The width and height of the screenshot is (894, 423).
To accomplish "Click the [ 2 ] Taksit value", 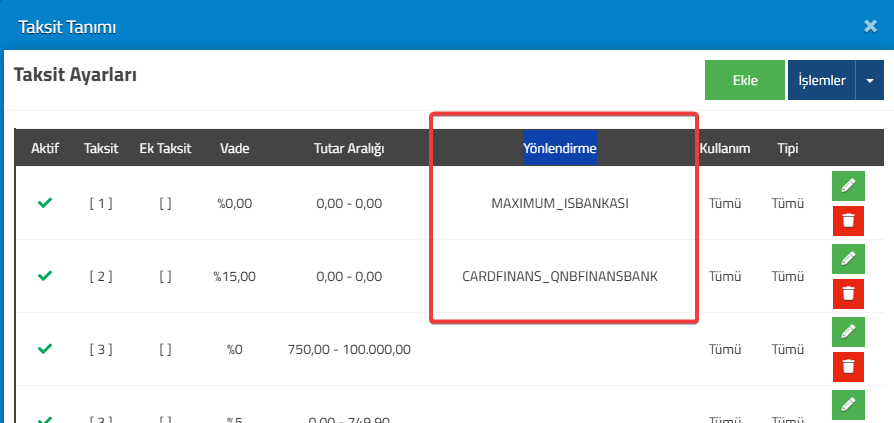I will pyautogui.click(x=101, y=276).
